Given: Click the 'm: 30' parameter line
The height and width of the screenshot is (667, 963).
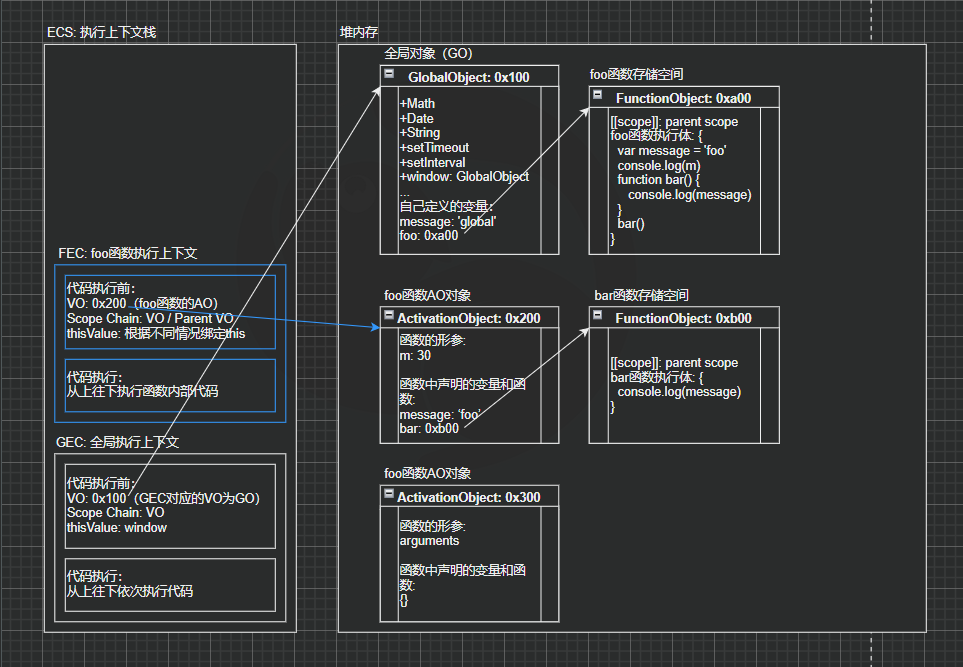Looking at the screenshot, I should point(415,355).
